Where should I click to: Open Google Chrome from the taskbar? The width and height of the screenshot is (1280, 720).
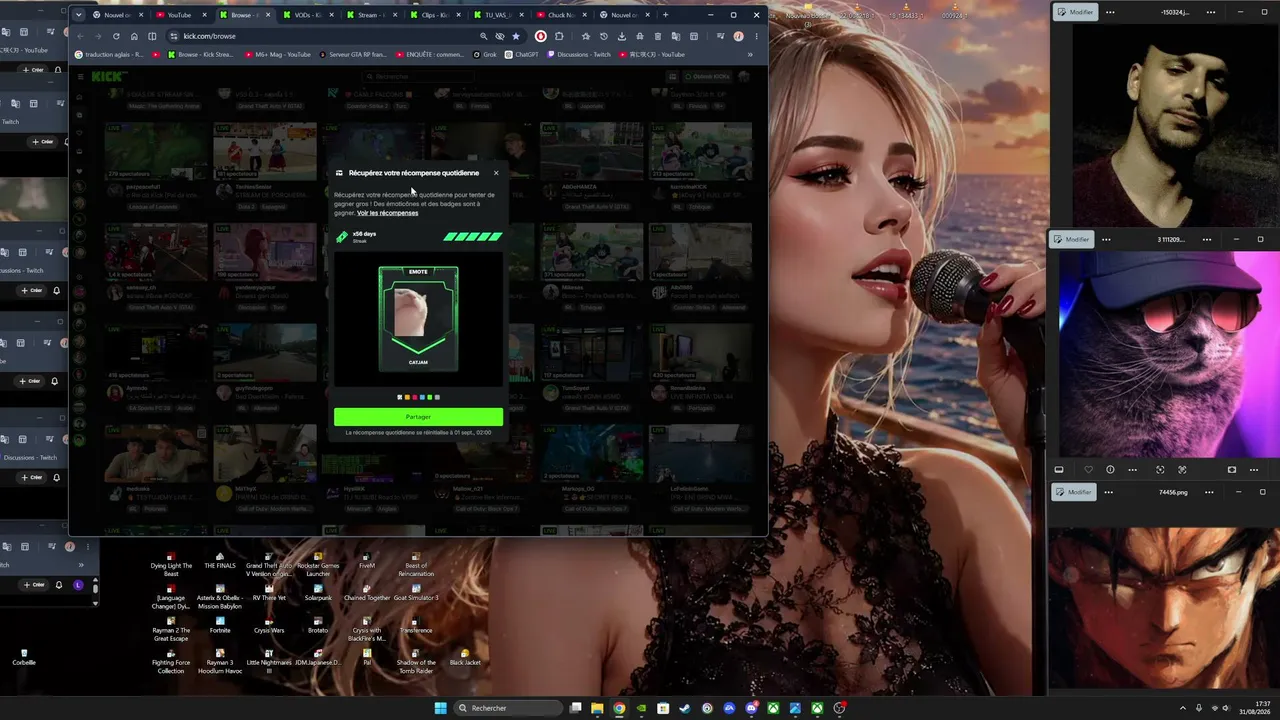tap(619, 708)
